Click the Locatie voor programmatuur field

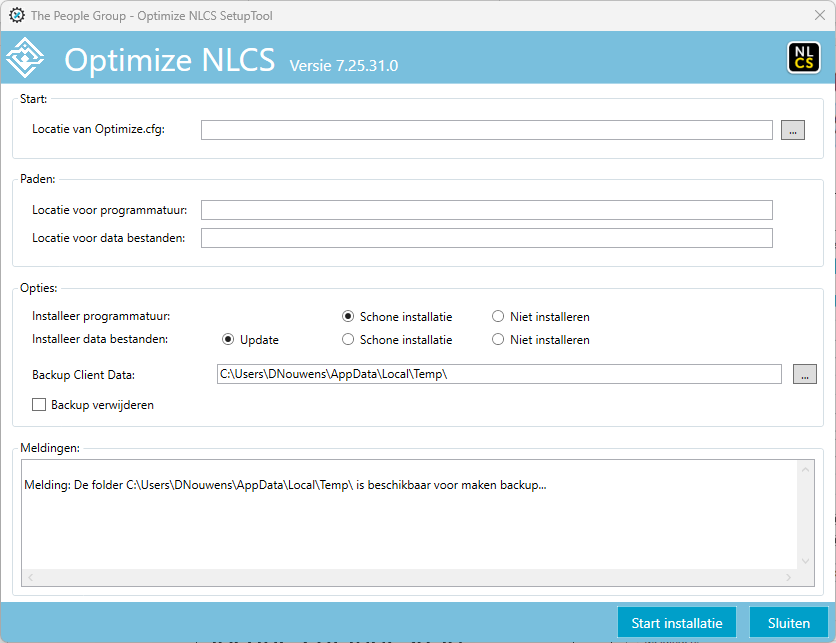click(x=487, y=210)
